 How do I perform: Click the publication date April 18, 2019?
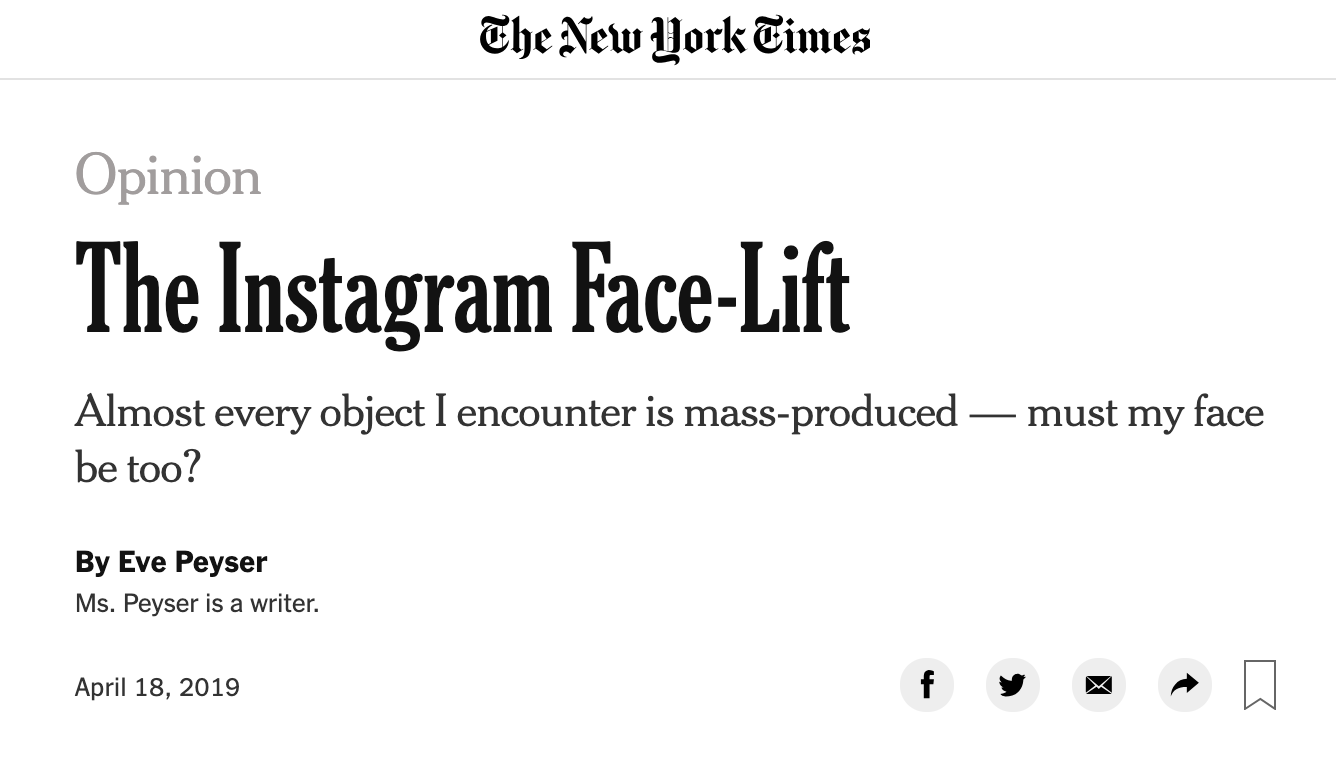click(x=157, y=688)
